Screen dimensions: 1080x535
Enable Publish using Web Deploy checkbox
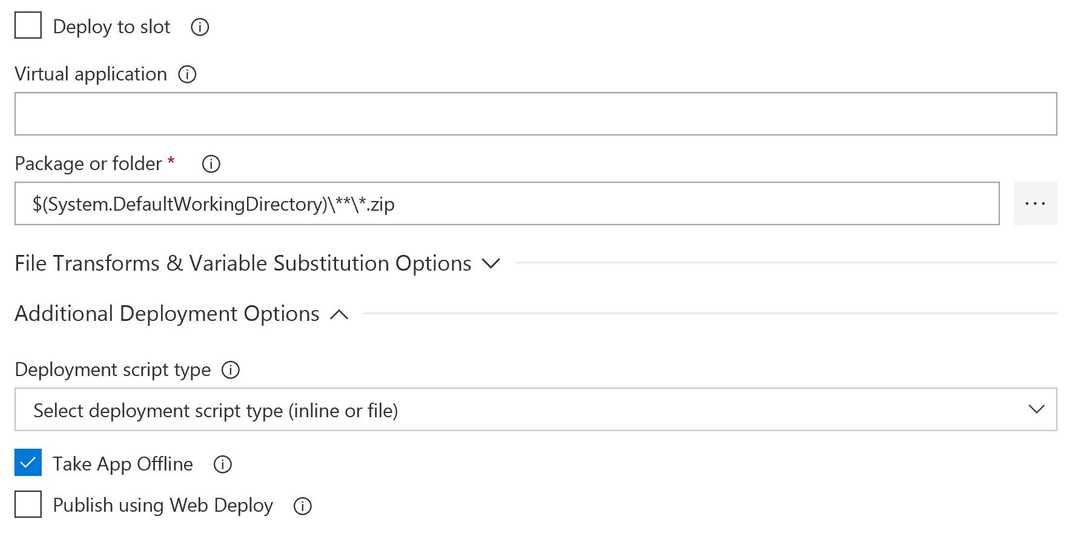point(28,505)
